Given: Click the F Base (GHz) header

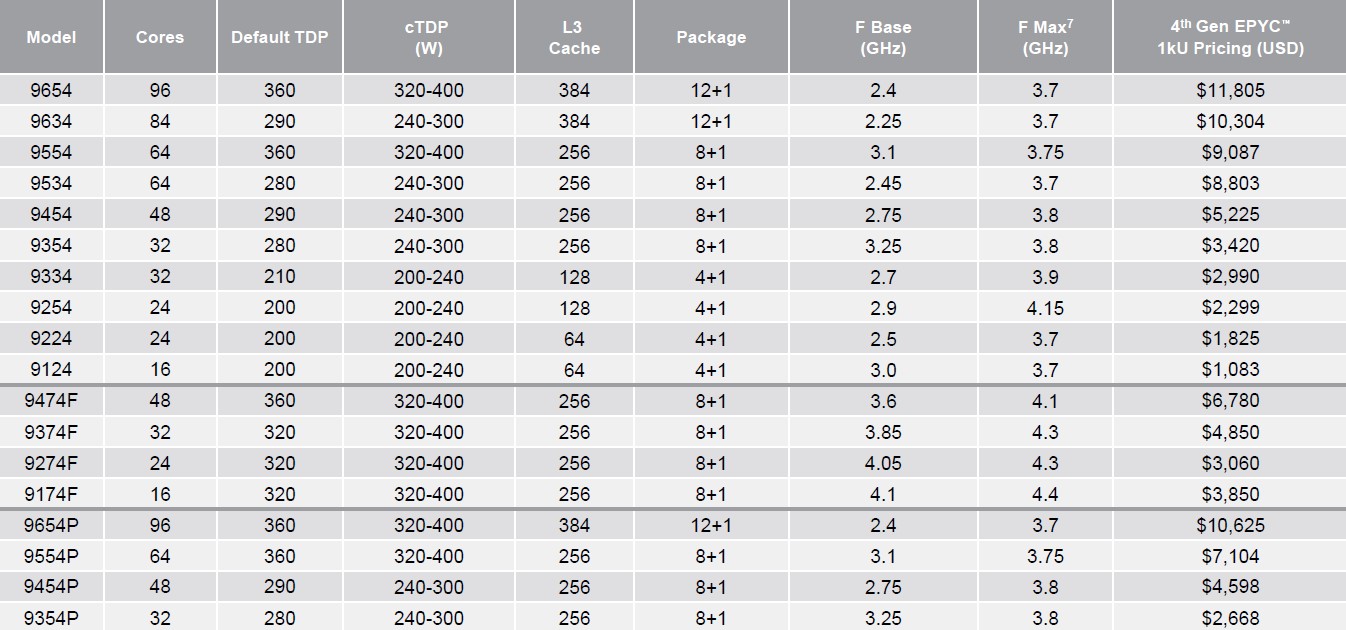Looking at the screenshot, I should (883, 38).
